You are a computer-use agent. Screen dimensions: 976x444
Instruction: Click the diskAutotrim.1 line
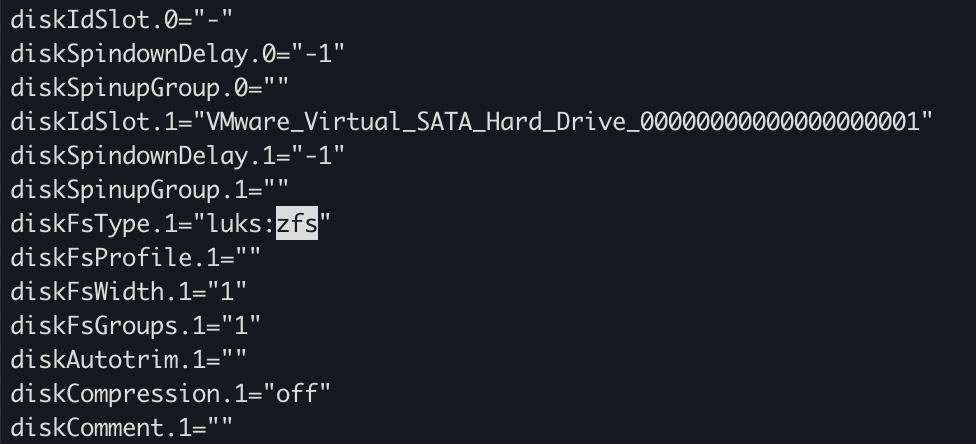tap(129, 359)
